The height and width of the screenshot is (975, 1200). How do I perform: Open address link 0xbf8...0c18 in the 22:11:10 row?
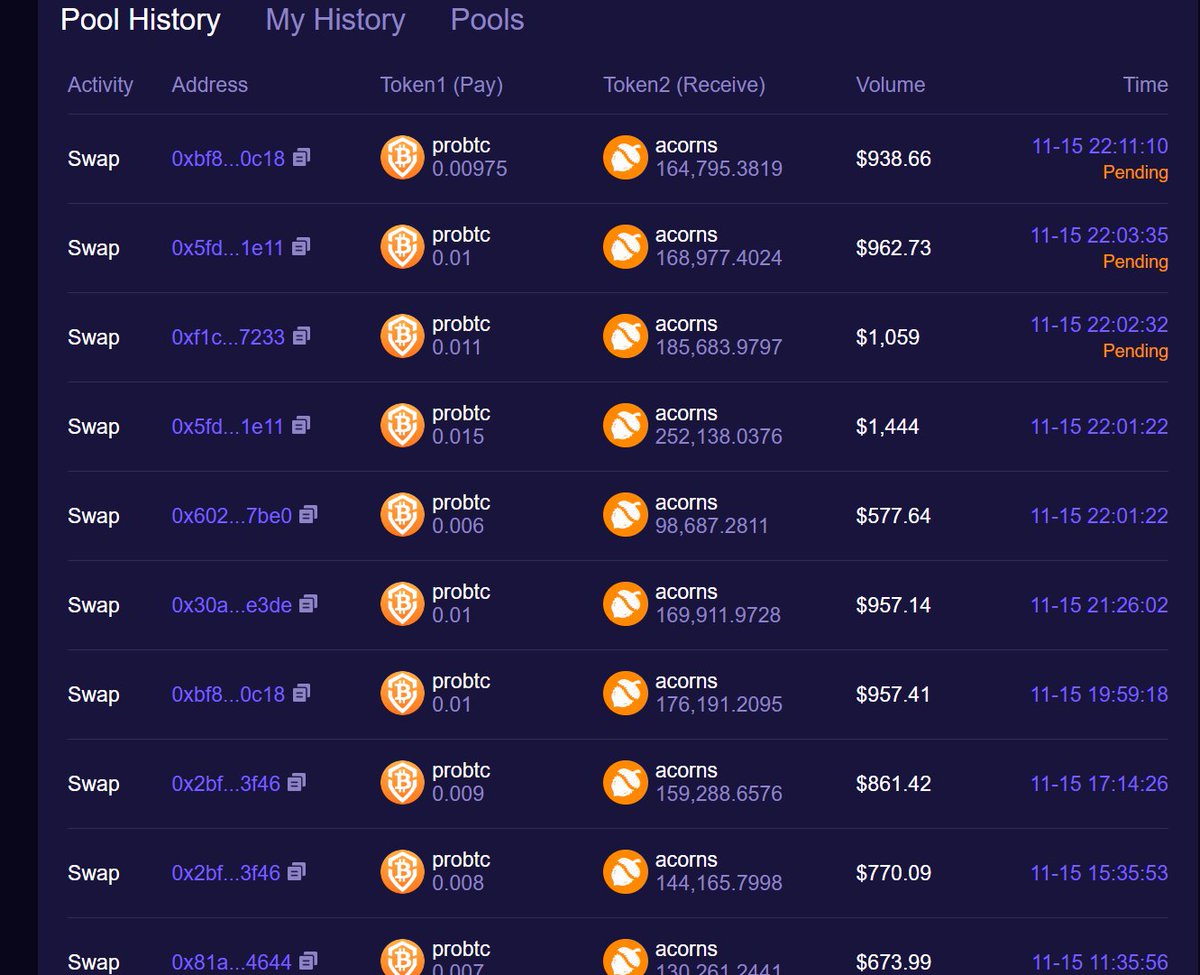coord(228,158)
